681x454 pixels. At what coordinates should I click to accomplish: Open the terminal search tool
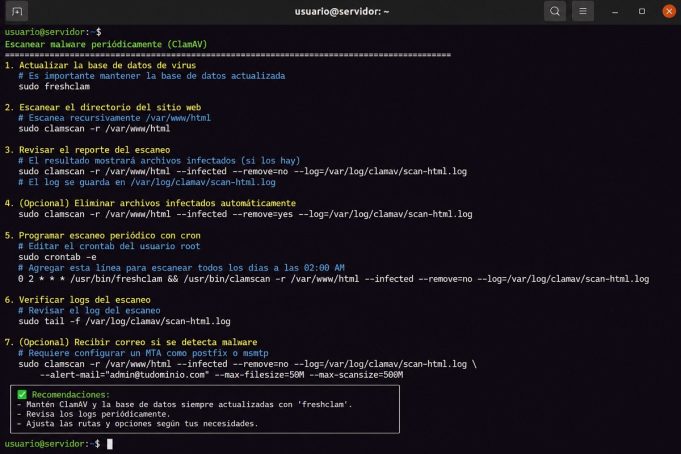555,11
